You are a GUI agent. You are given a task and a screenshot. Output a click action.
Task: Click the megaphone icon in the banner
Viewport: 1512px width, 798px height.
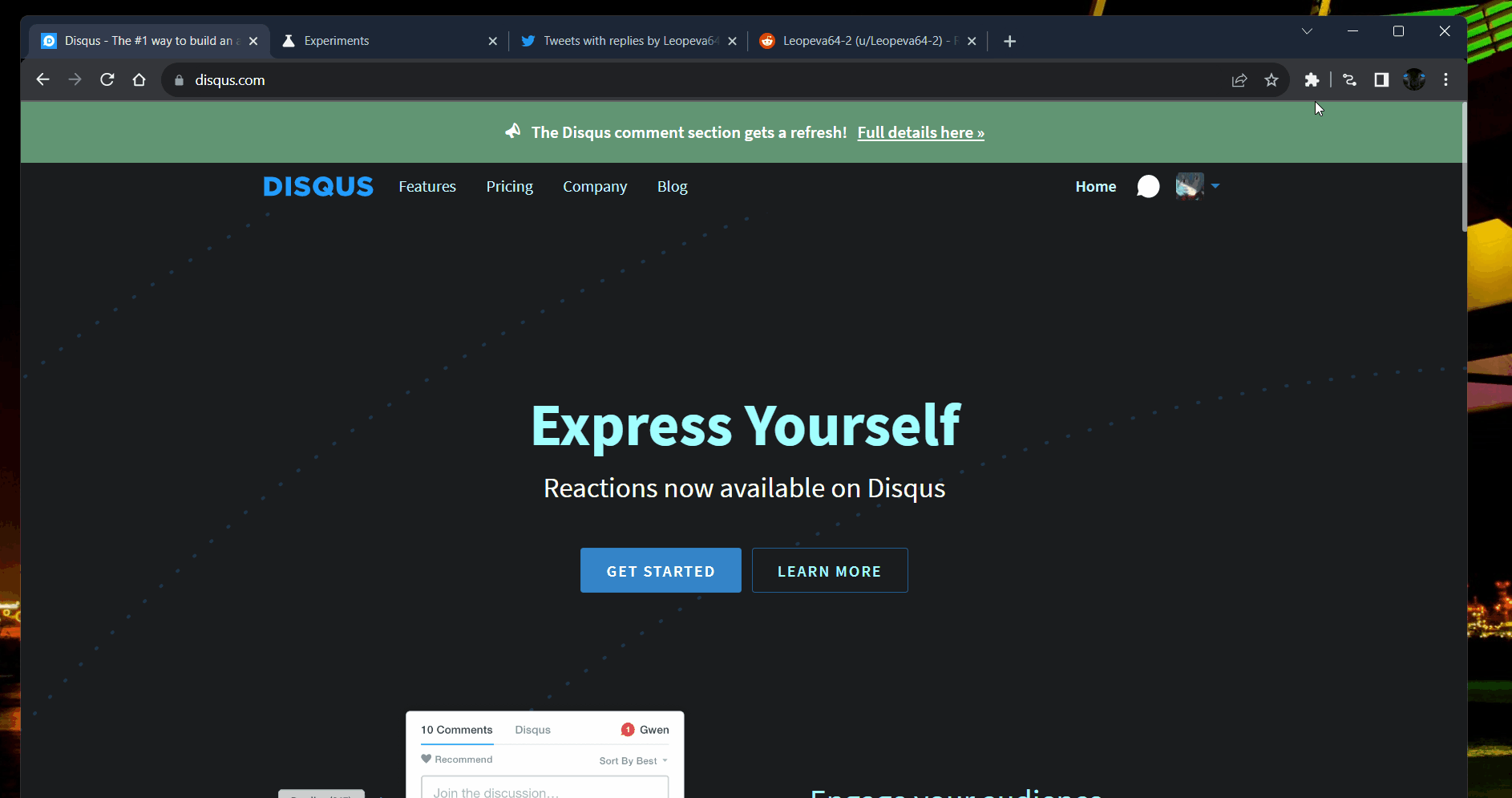[x=513, y=131]
